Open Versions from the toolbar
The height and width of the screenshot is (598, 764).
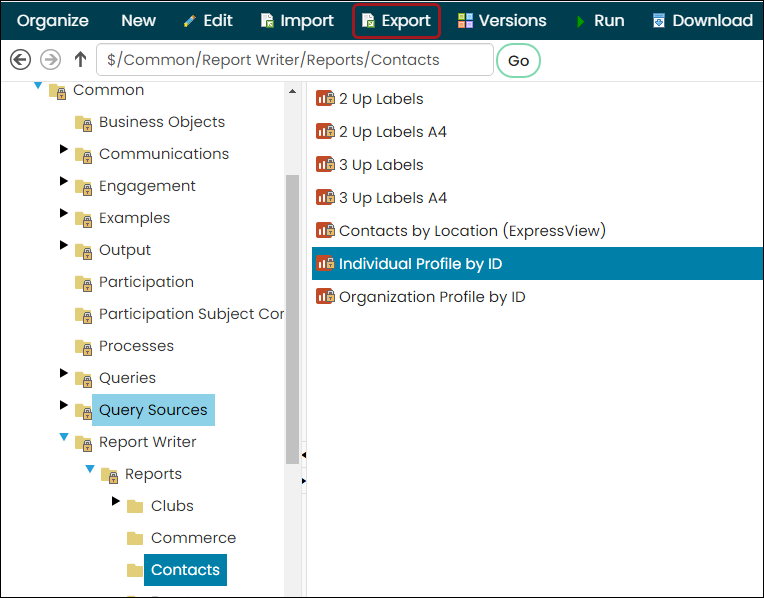pos(502,20)
